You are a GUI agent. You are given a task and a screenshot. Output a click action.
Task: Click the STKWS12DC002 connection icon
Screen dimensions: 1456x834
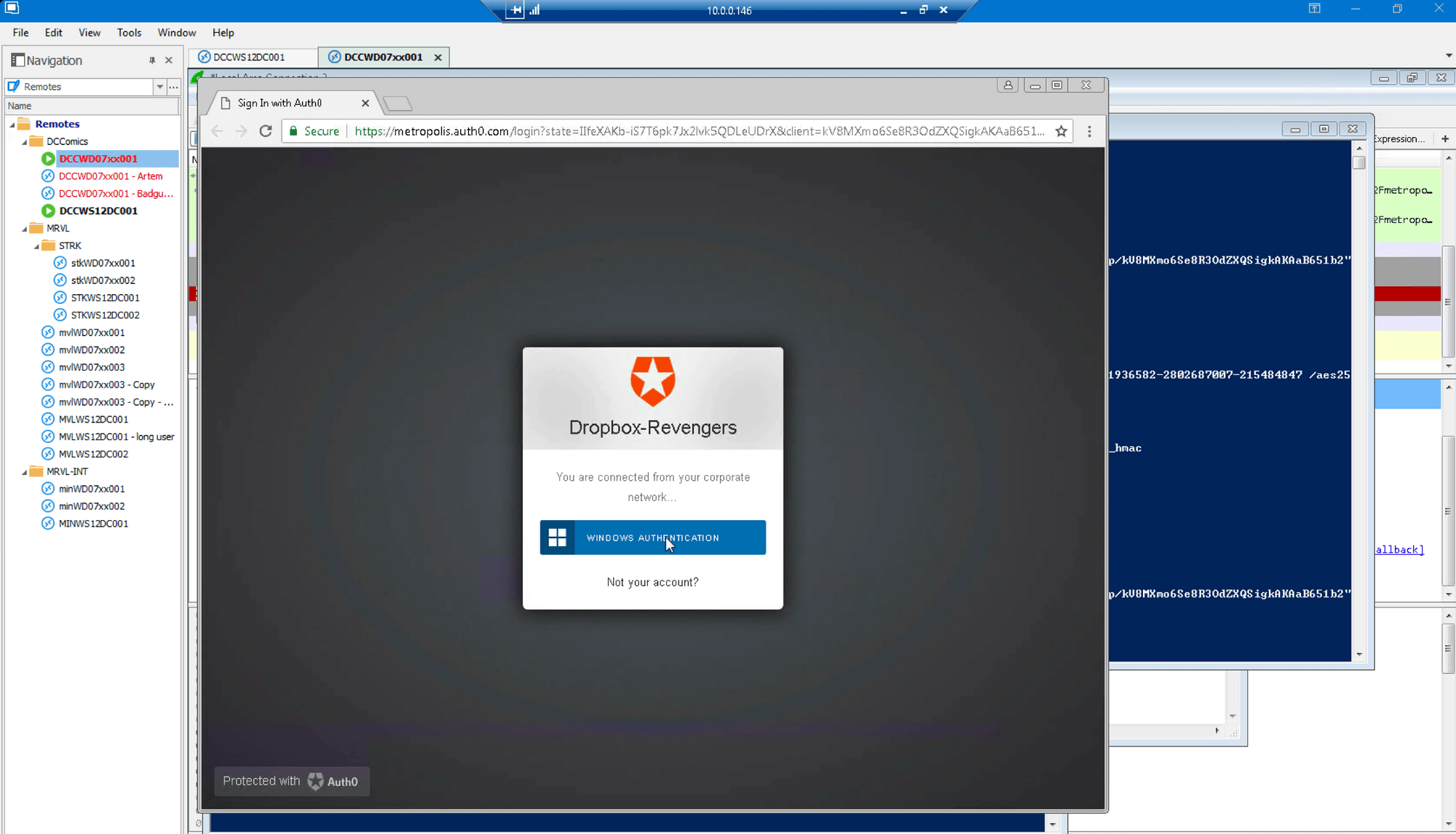click(60, 315)
